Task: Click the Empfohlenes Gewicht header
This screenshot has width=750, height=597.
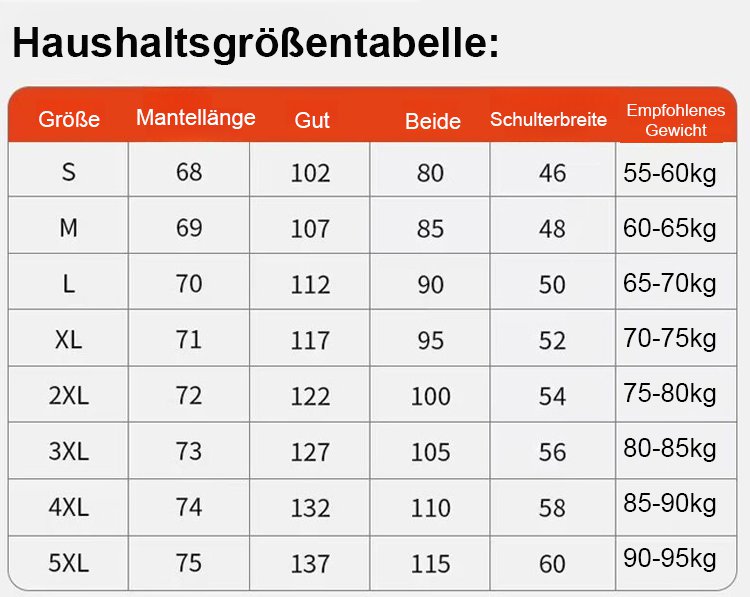Action: 675,120
